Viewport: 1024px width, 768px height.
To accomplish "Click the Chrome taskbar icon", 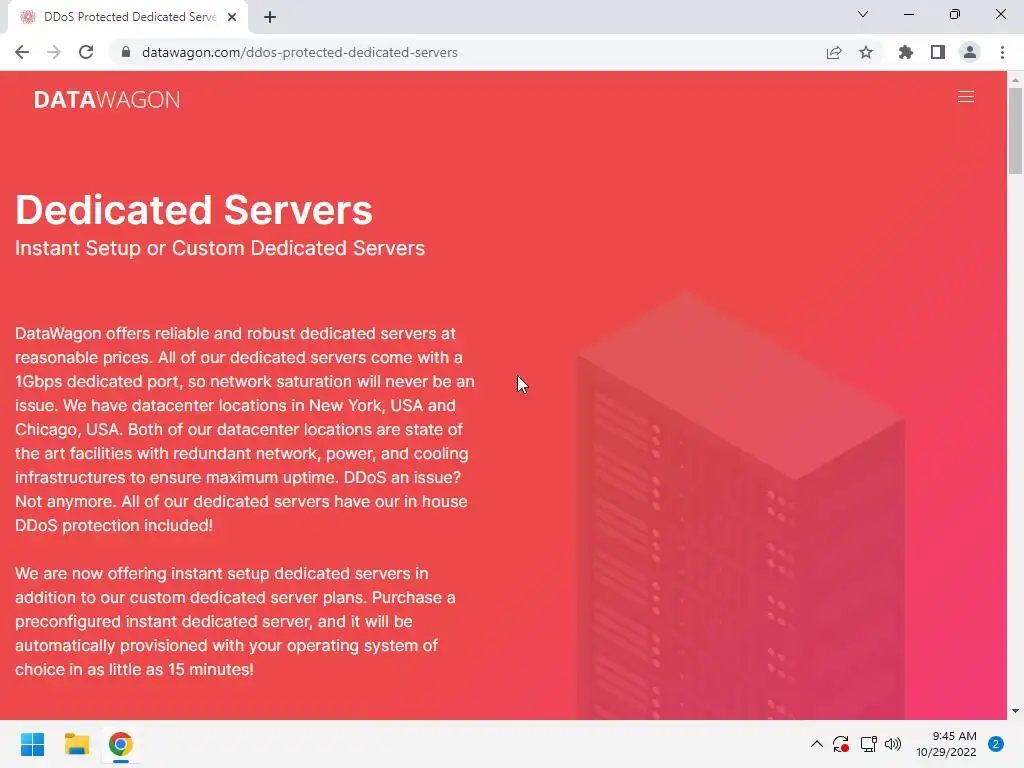I will (121, 744).
